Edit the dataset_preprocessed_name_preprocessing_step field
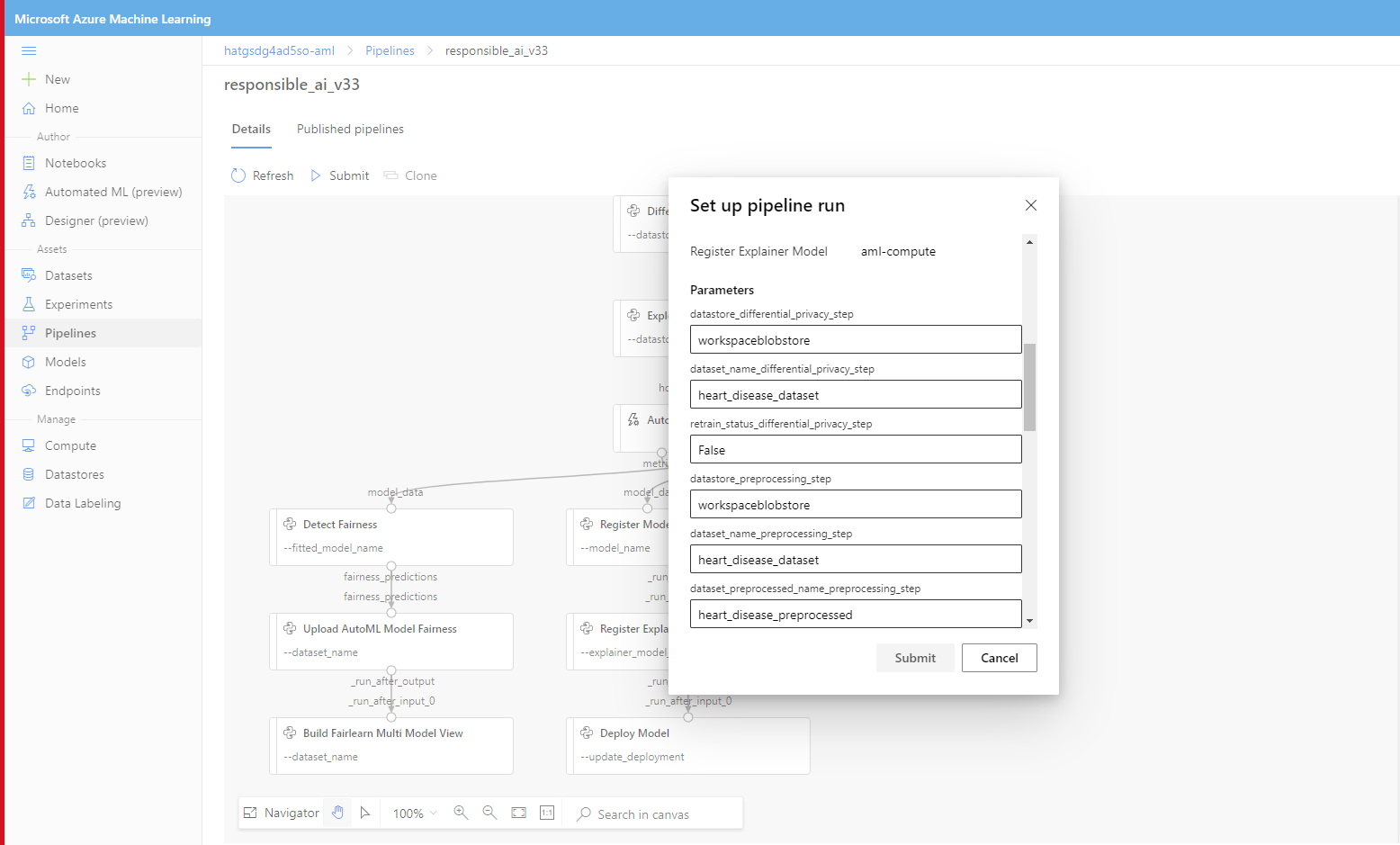1400x845 pixels. 856,614
